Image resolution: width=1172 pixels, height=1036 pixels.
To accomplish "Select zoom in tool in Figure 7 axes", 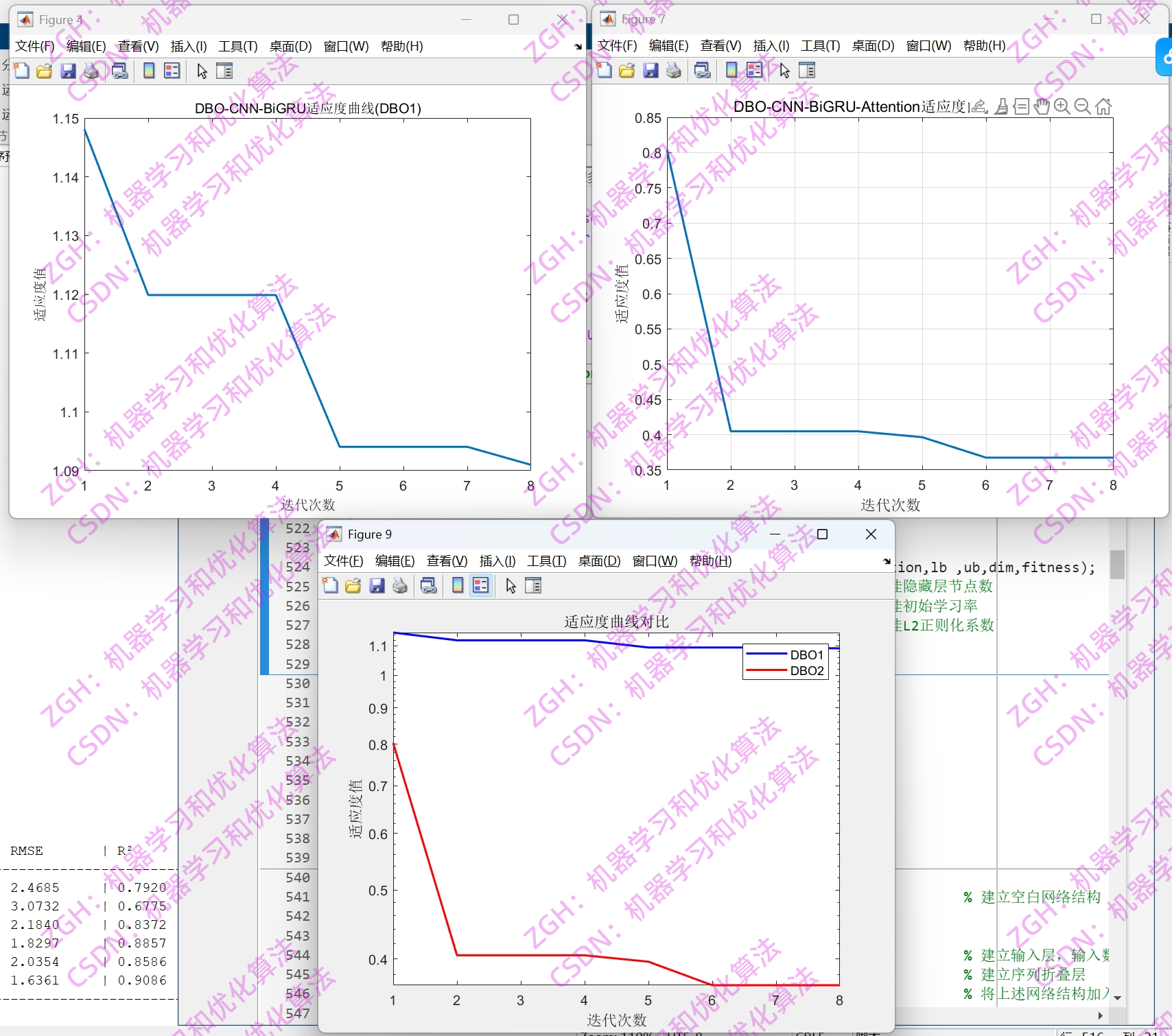I will (1062, 106).
